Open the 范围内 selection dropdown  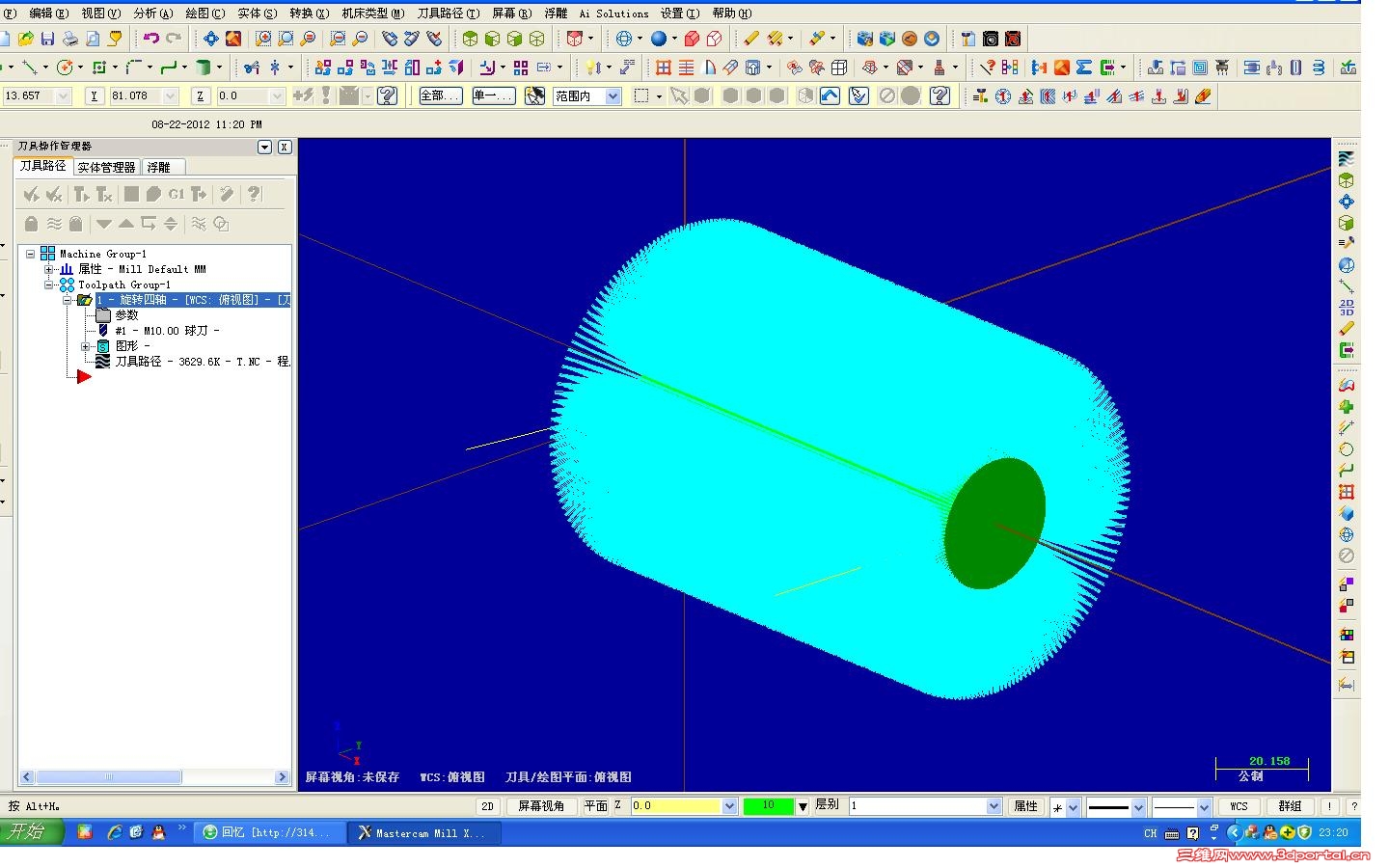click(613, 95)
